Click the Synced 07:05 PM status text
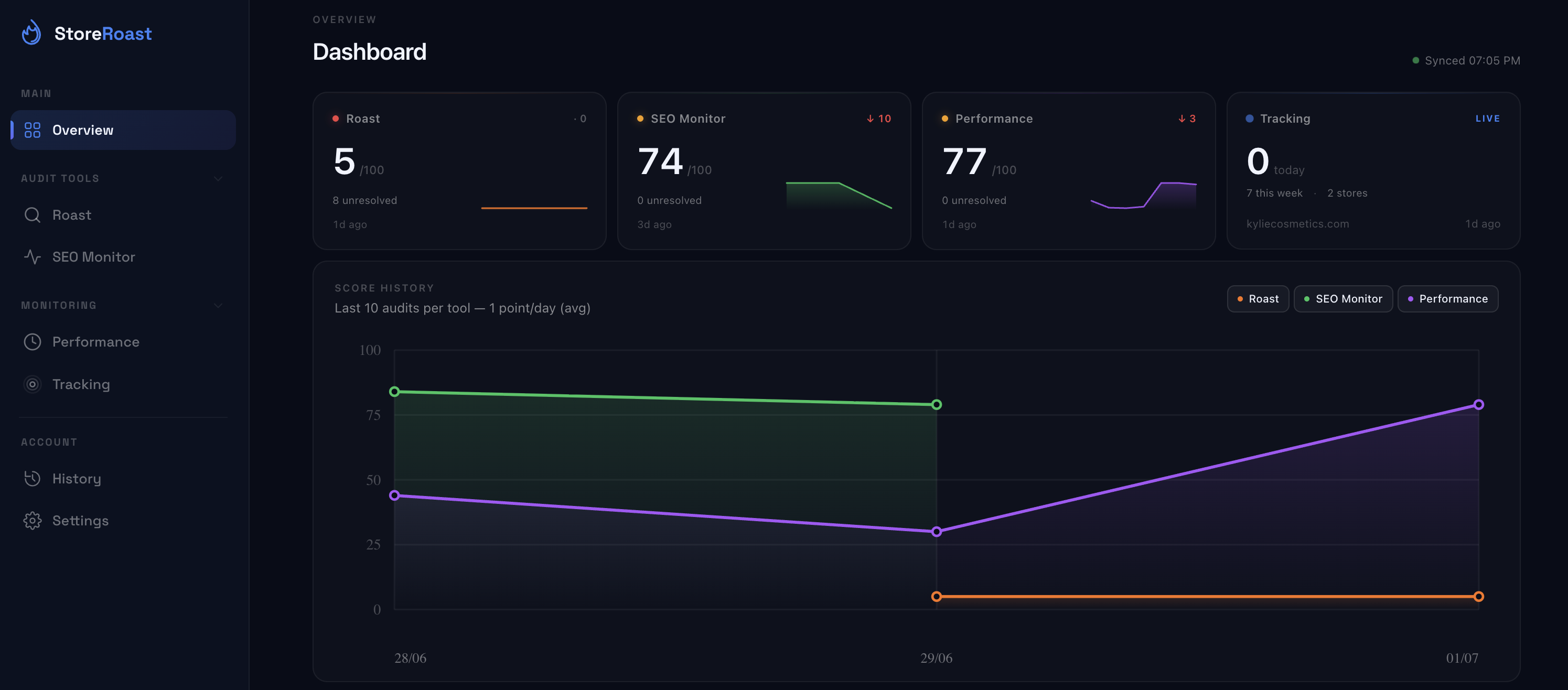Screen dimensions: 1568x690 [x=1473, y=60]
